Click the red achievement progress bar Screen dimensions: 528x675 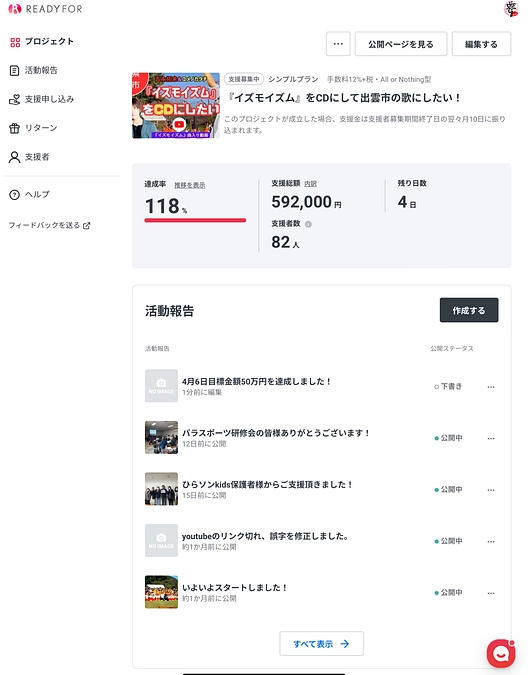[195, 220]
